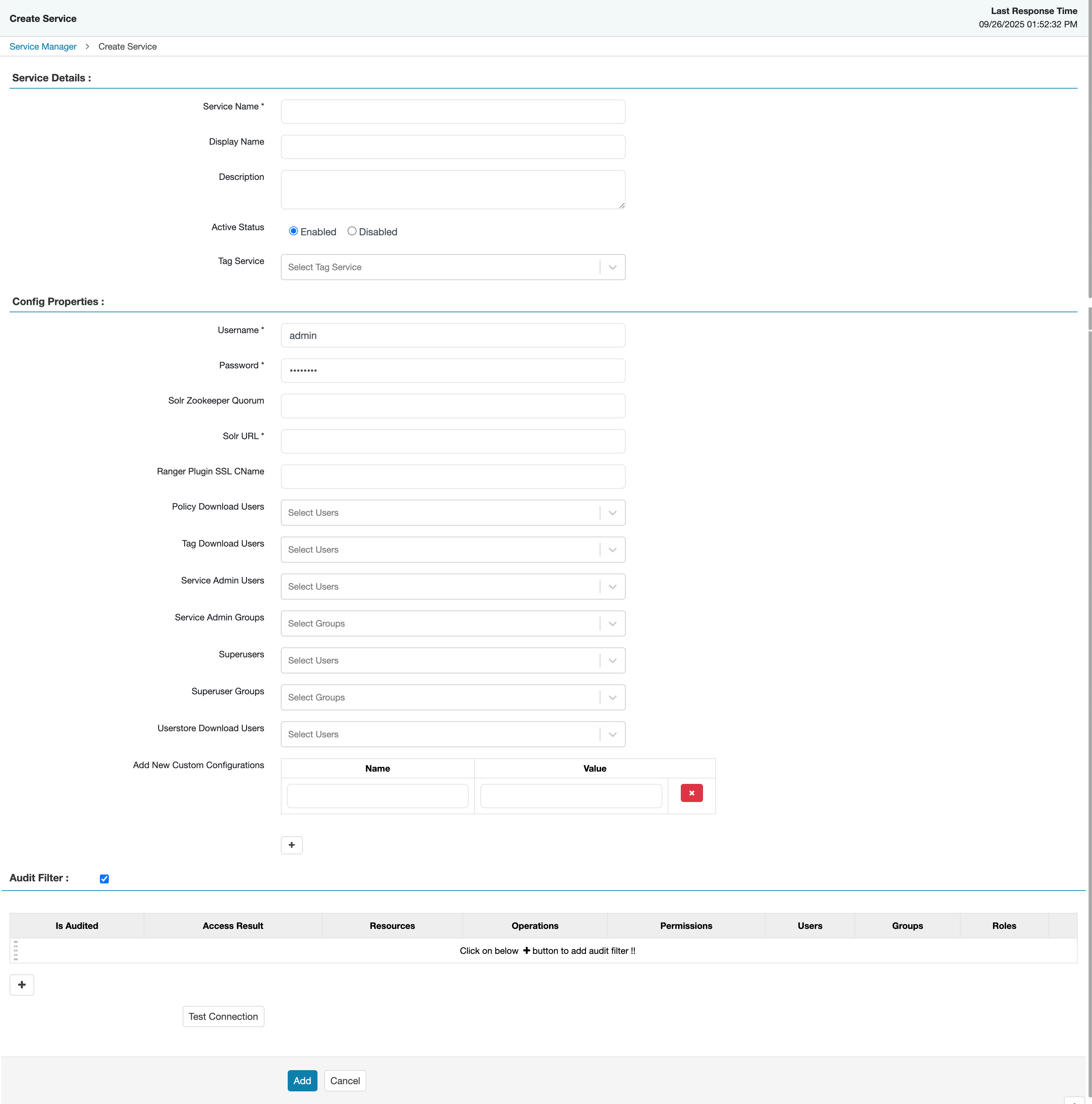1092x1104 pixels.
Task: Select the Enabled active status option
Action: pyautogui.click(x=293, y=231)
